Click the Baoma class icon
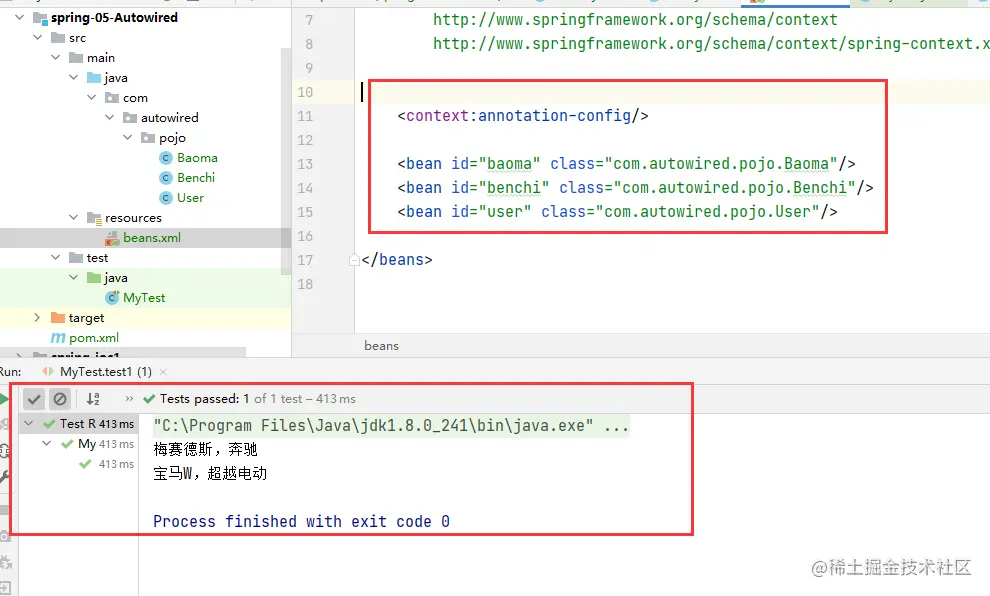This screenshot has width=990, height=596. point(166,158)
